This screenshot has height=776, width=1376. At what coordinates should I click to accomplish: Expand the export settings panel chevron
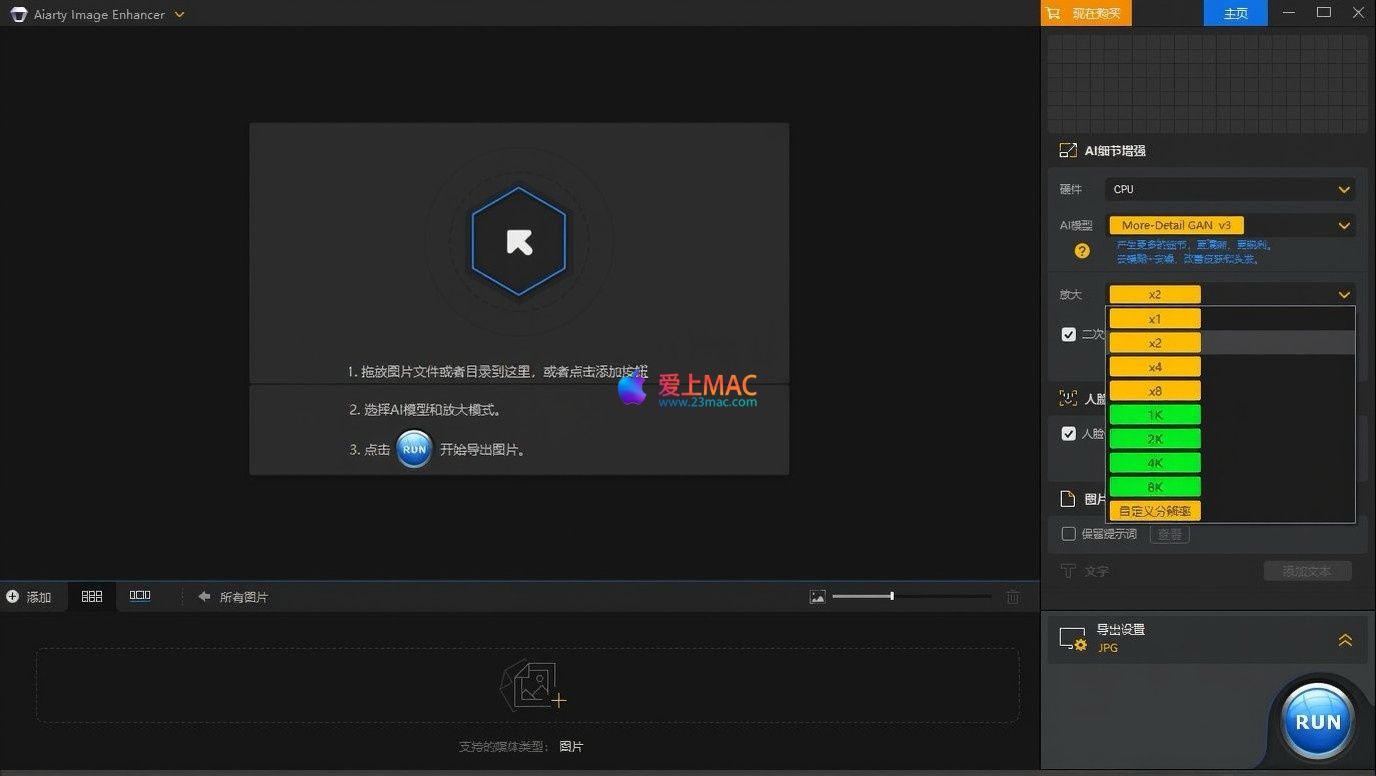click(x=1345, y=640)
